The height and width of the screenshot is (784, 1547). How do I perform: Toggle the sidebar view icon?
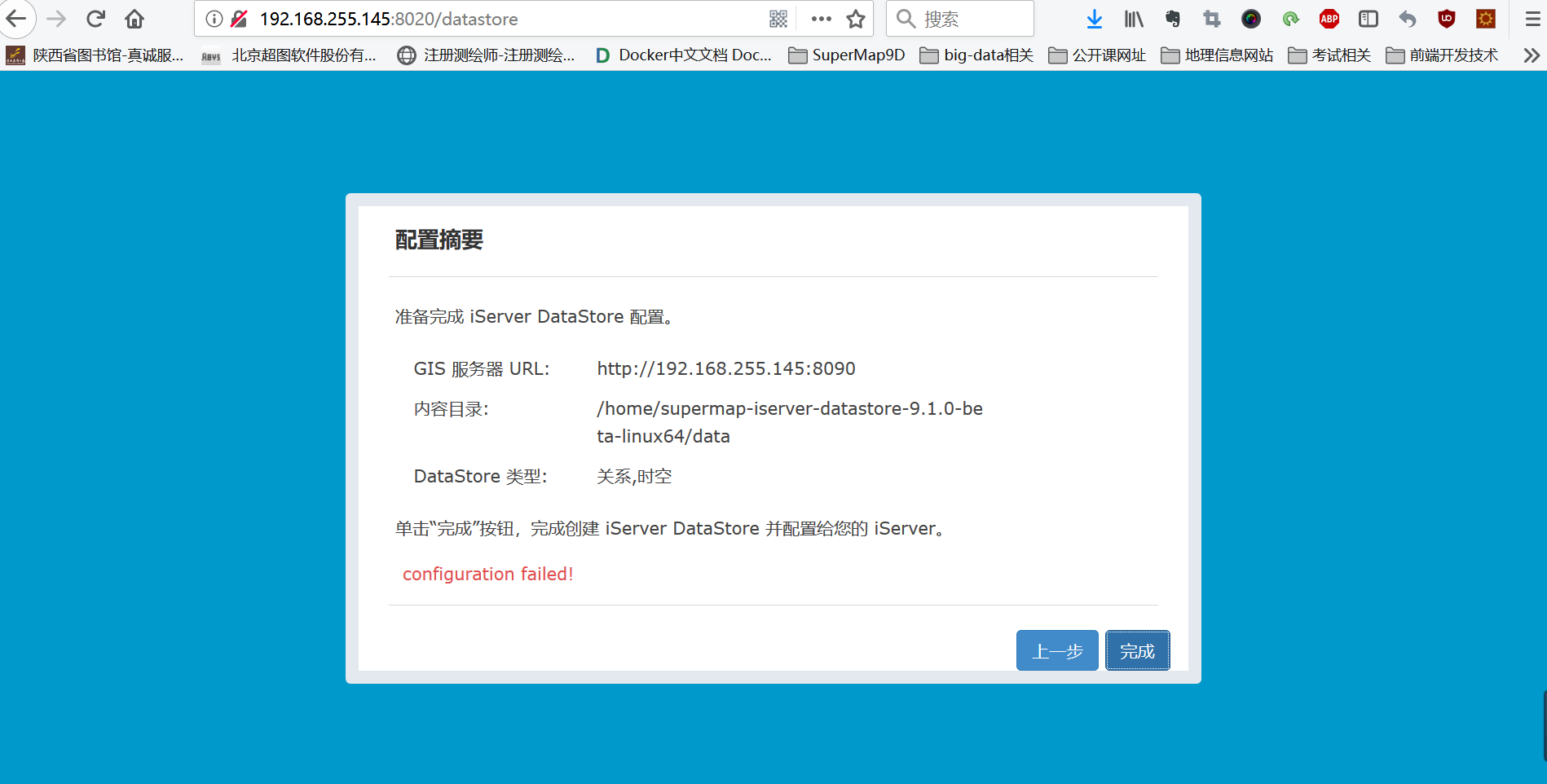(x=1368, y=19)
